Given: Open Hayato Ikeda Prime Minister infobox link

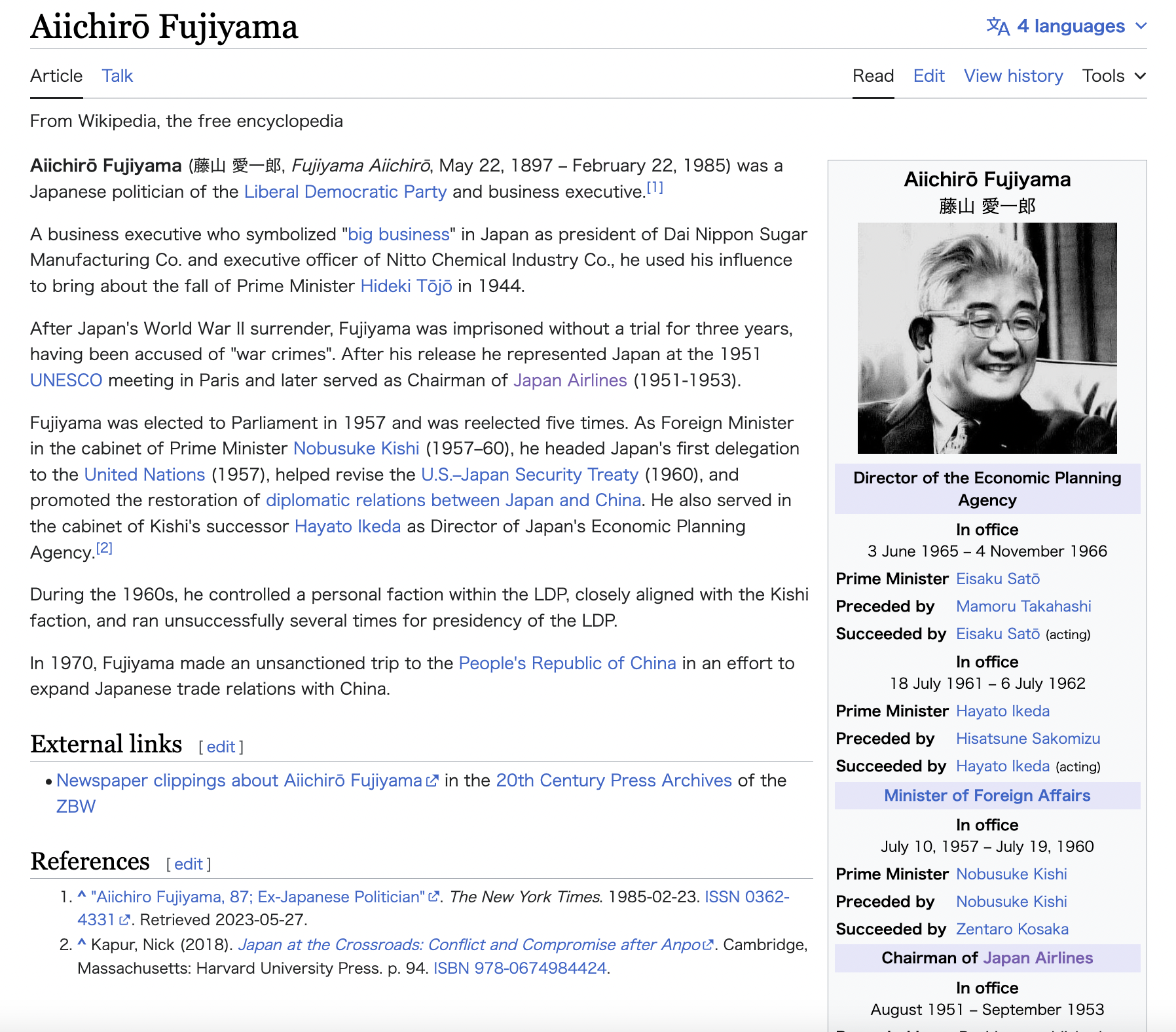Looking at the screenshot, I should (x=1002, y=711).
